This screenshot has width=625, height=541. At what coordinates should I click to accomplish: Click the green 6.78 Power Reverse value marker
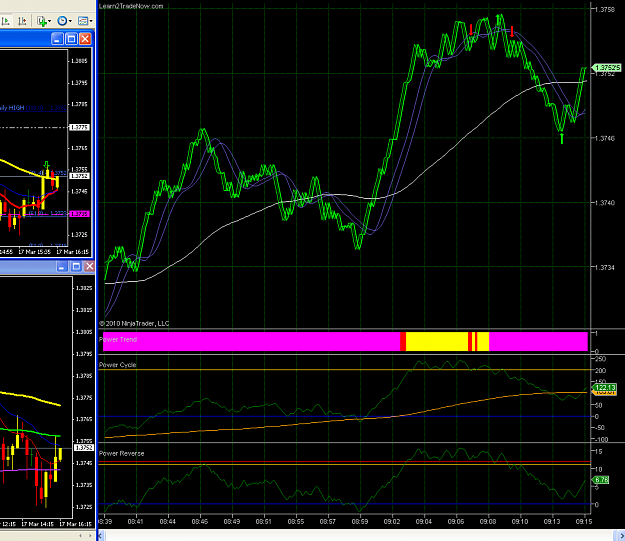click(x=601, y=480)
